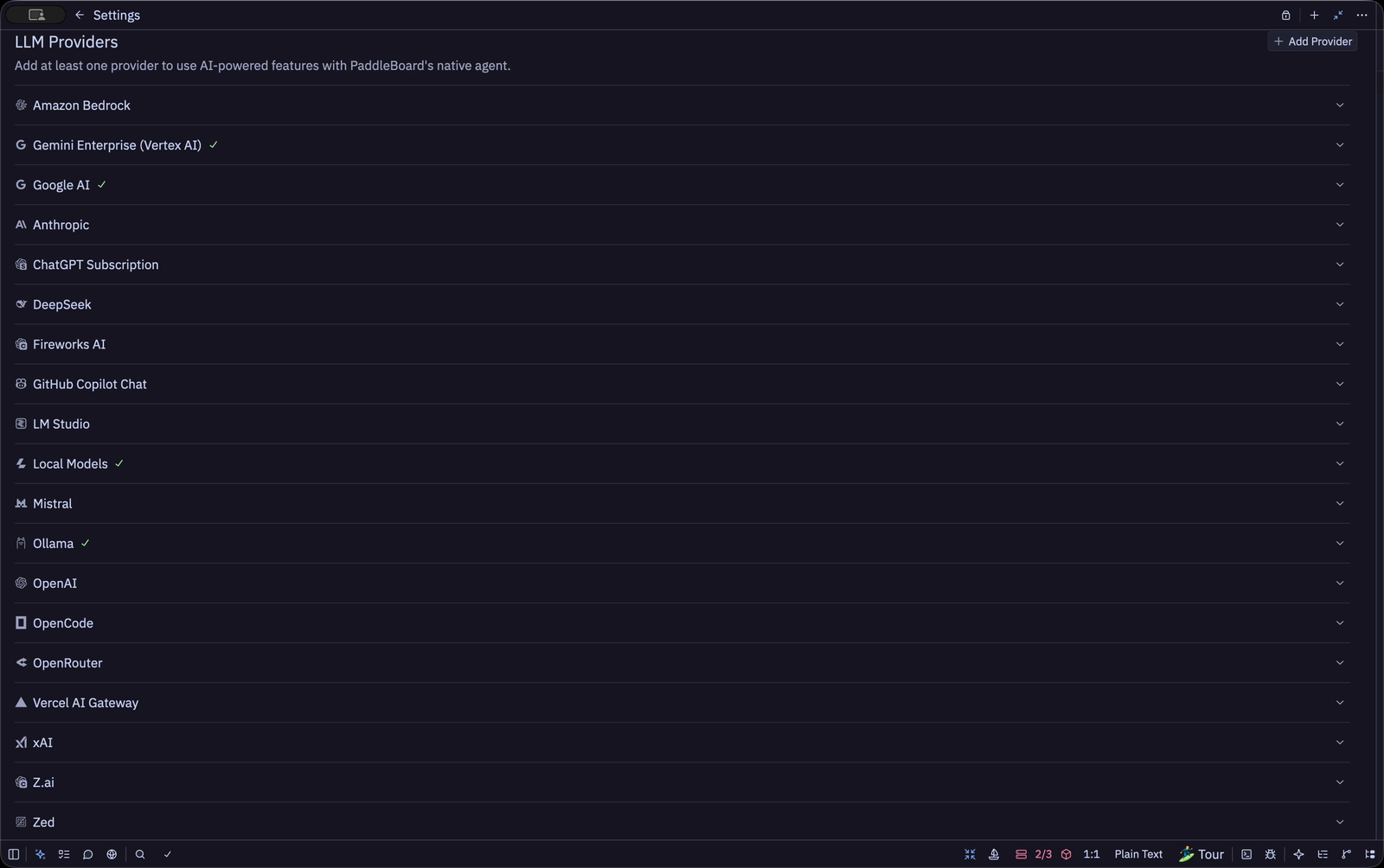The width and height of the screenshot is (1384, 868).
Task: Click the Google AI provider logo icon
Action: pyautogui.click(x=21, y=185)
